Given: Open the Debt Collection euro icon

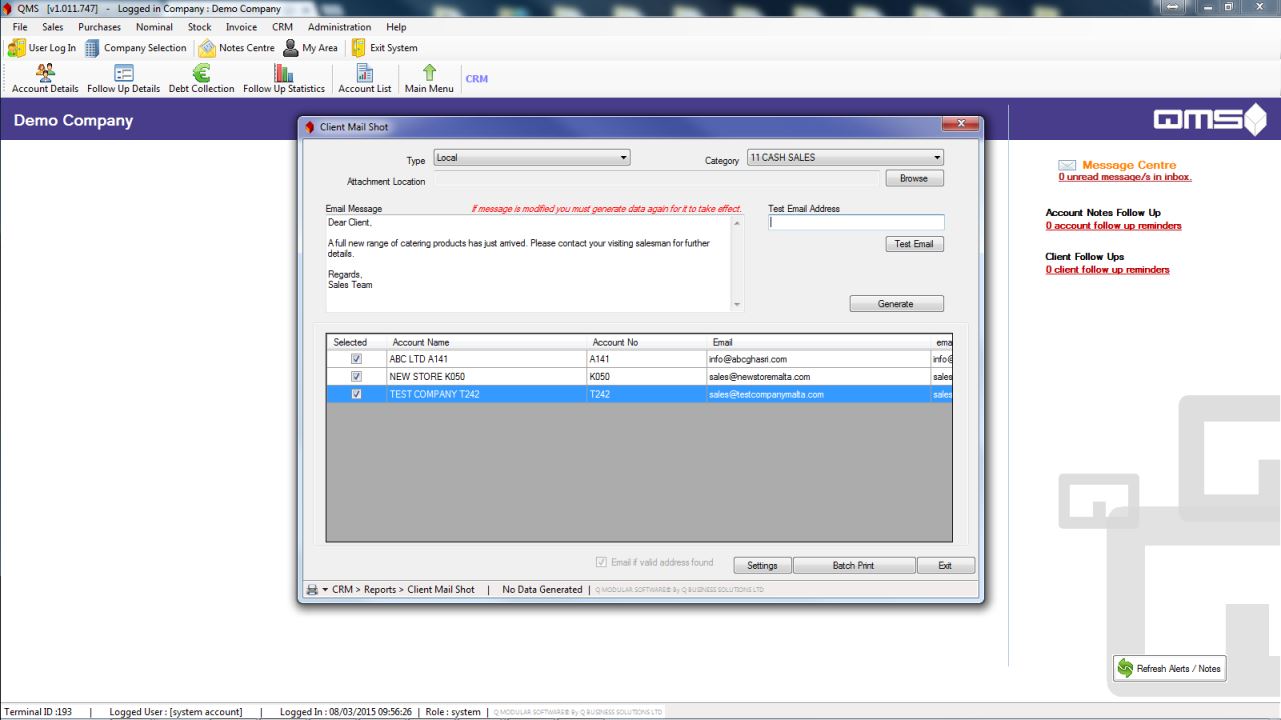Looking at the screenshot, I should tap(201, 79).
